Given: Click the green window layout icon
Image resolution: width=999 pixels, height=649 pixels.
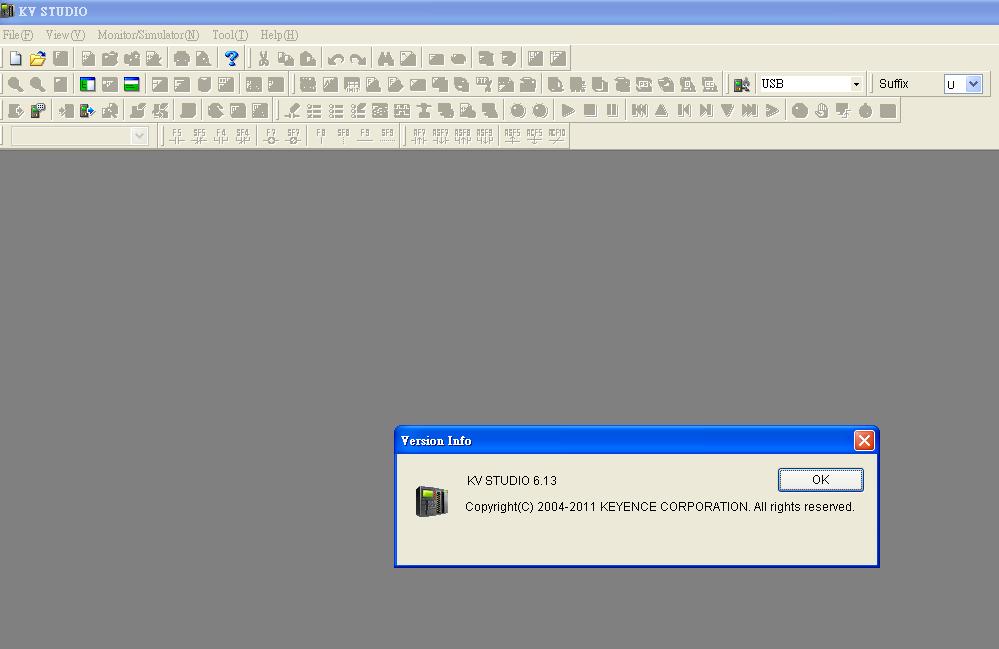Looking at the screenshot, I should (x=87, y=85).
